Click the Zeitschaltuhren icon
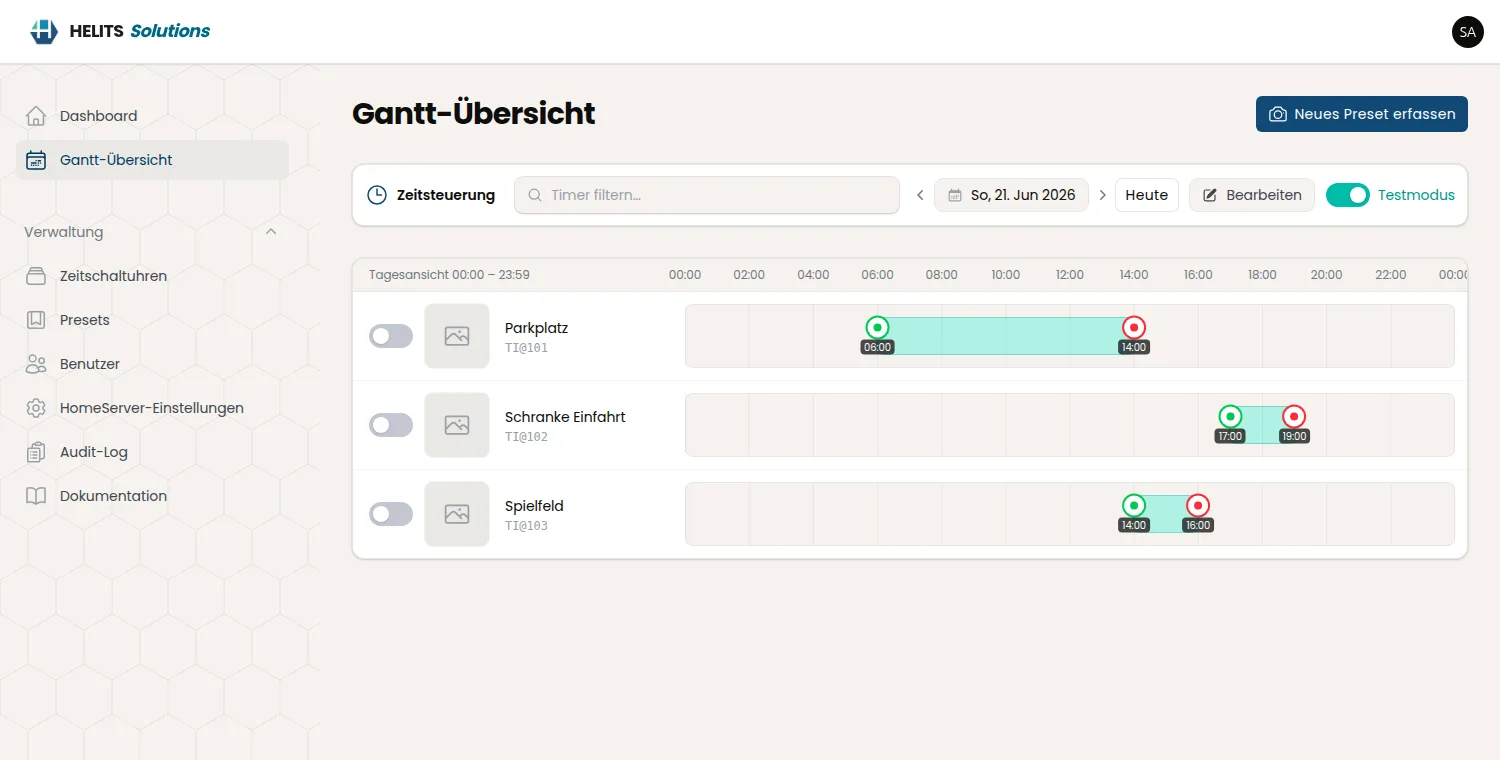Screen dimensions: 1500x760 tap(36, 276)
